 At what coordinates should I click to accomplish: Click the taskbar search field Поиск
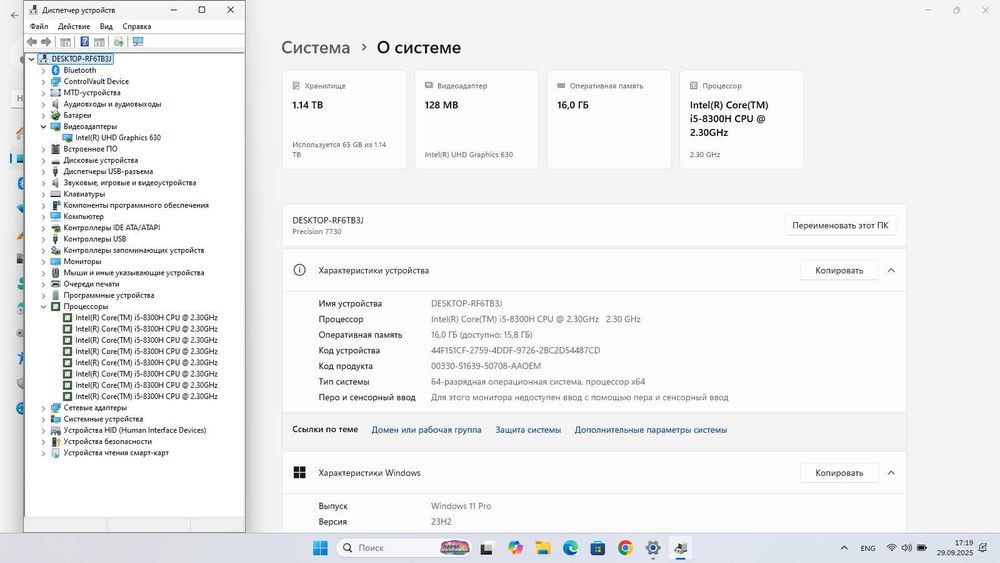pyautogui.click(x=404, y=548)
